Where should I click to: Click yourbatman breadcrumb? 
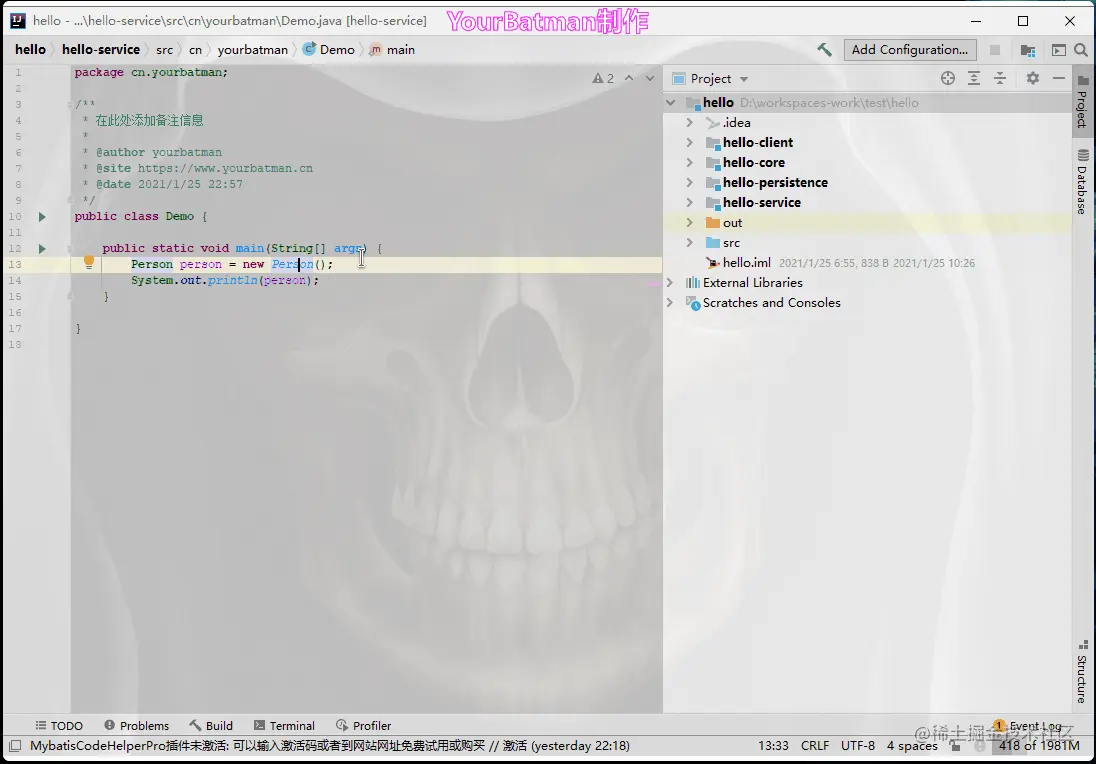click(252, 50)
